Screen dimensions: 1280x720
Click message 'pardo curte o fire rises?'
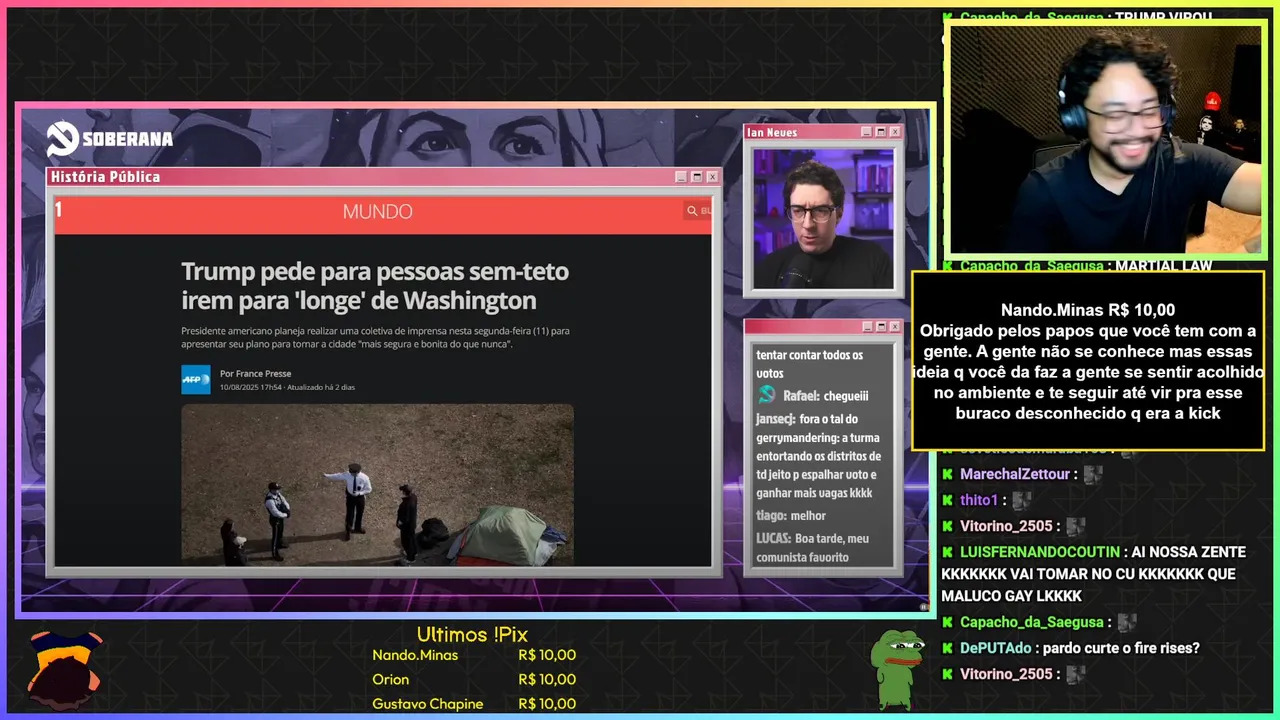[1120, 648]
